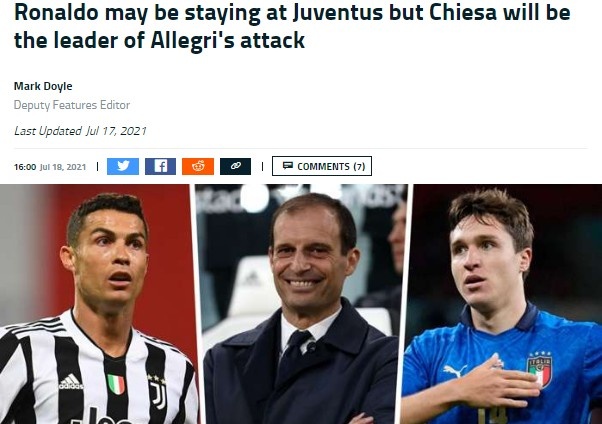This screenshot has width=602, height=424.
Task: Click the Puma logo on blue shirt
Action: 454,371
